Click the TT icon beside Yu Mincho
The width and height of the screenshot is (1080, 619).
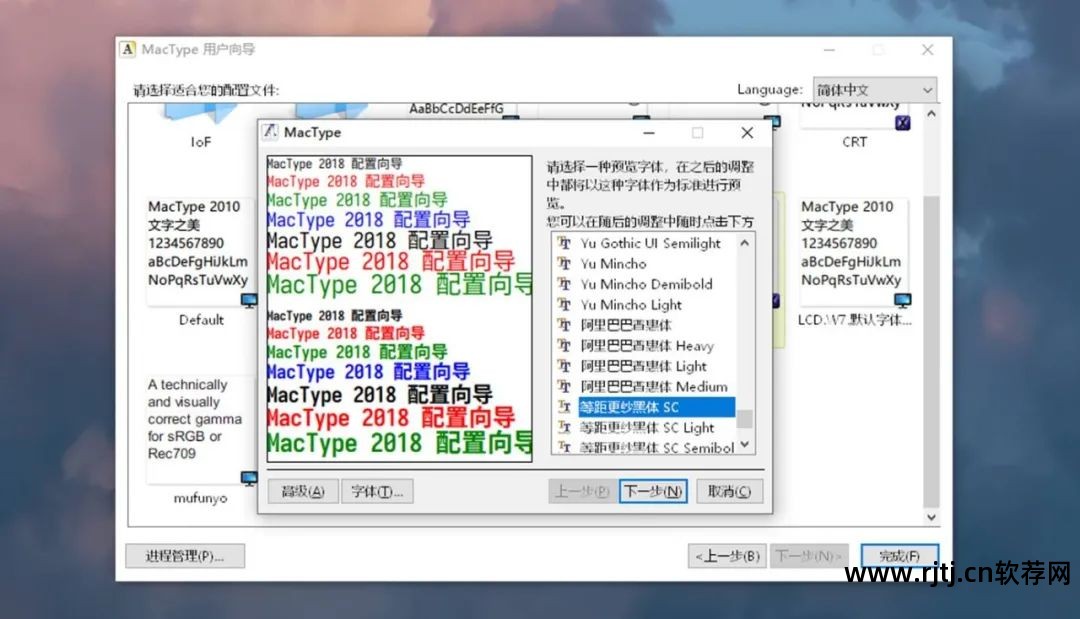pos(563,263)
